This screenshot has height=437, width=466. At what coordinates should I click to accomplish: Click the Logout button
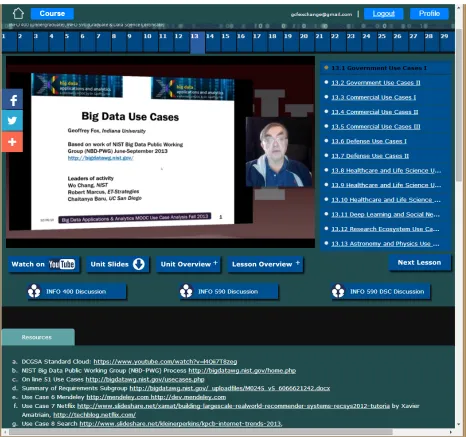point(384,14)
